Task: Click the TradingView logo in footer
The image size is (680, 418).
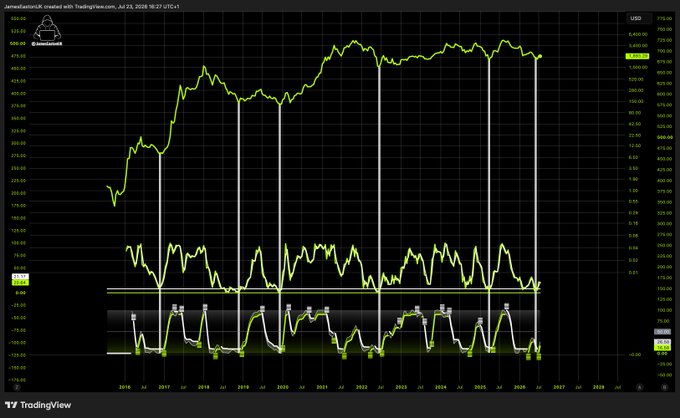Action: 38,405
